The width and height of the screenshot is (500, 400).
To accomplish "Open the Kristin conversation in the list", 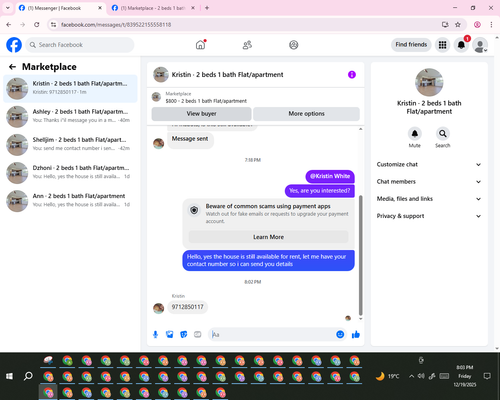I will (x=70, y=88).
